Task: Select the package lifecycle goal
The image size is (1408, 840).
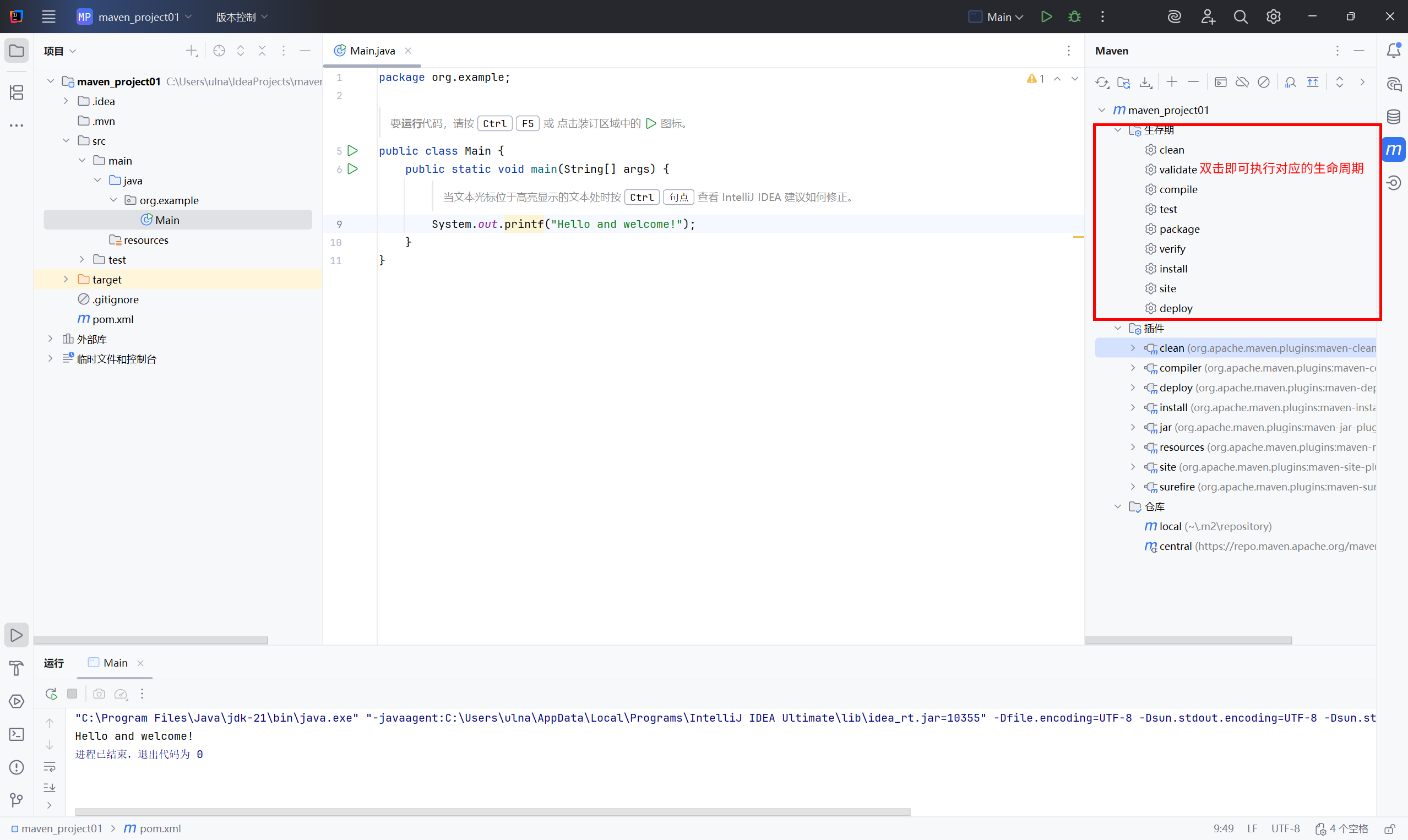Action: pyautogui.click(x=1179, y=229)
